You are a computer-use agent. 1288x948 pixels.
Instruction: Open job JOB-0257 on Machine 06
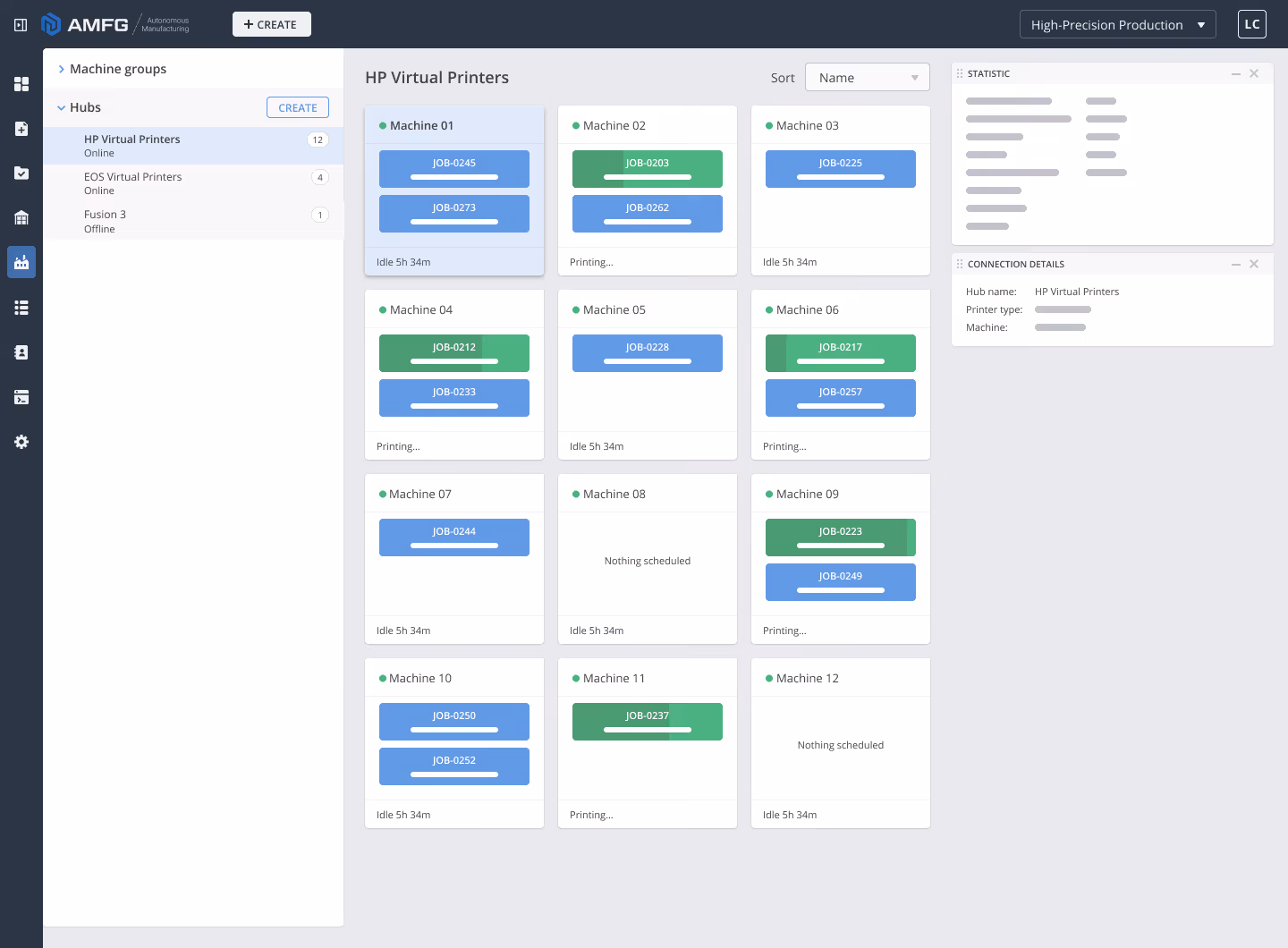841,398
